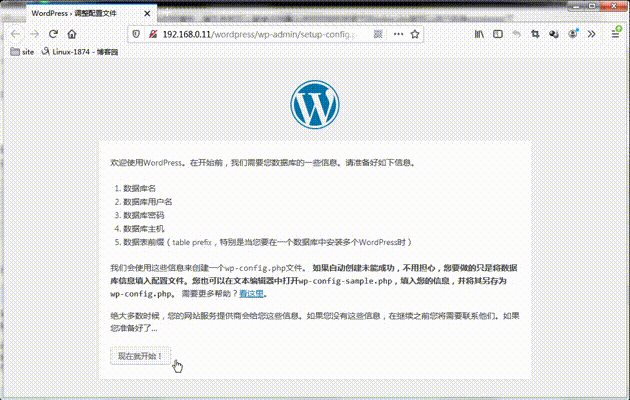Click the browser Back arrow

coord(15,34)
